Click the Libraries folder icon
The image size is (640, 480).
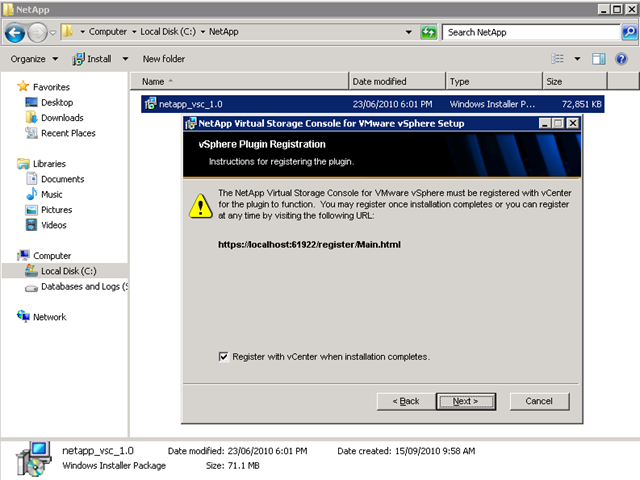tap(23, 163)
